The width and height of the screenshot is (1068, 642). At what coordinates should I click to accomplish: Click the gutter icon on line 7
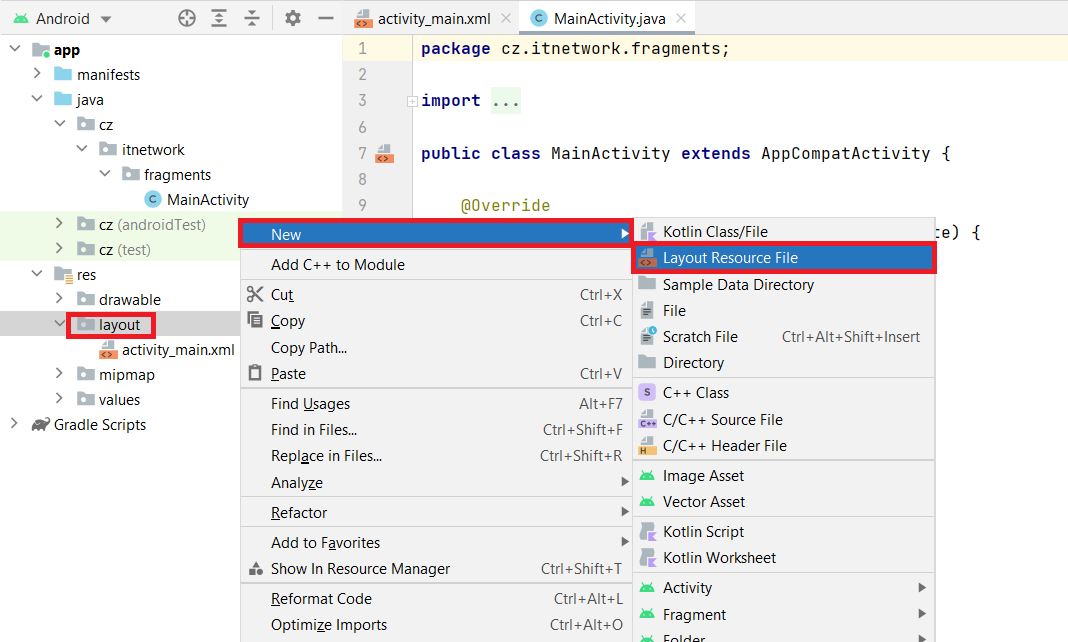pos(383,154)
